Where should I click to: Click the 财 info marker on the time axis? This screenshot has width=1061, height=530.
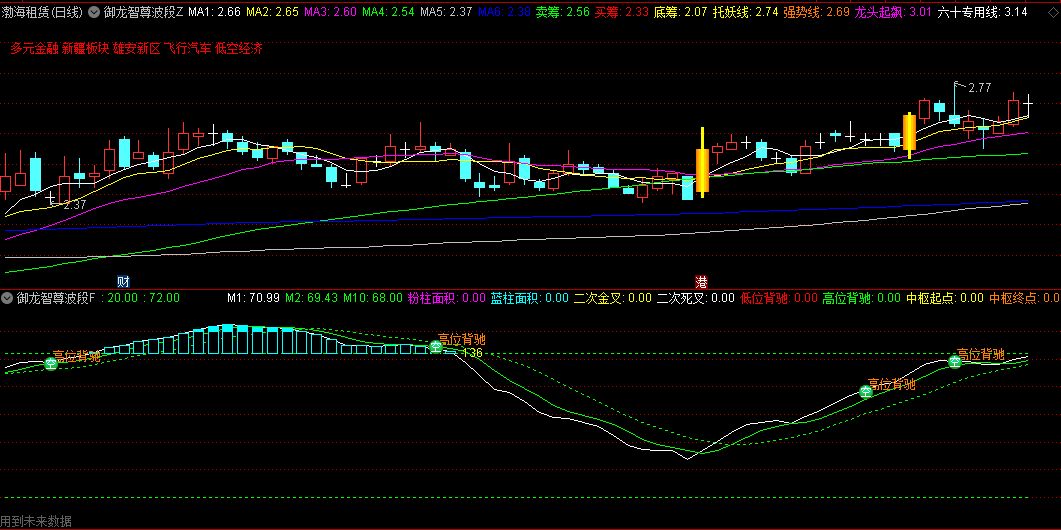tap(123, 282)
